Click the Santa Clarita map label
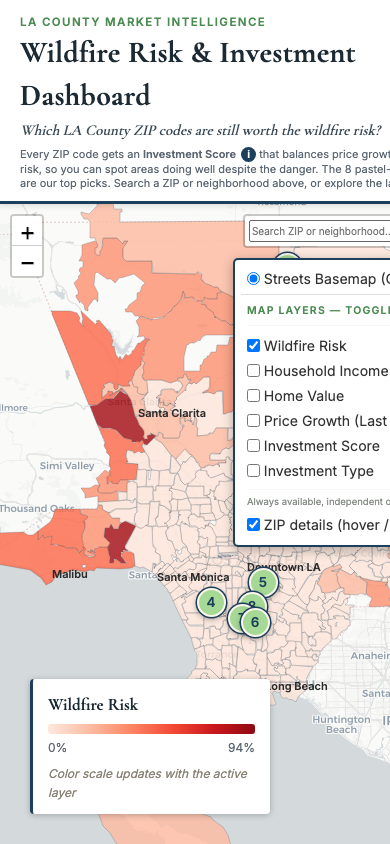 [172, 413]
